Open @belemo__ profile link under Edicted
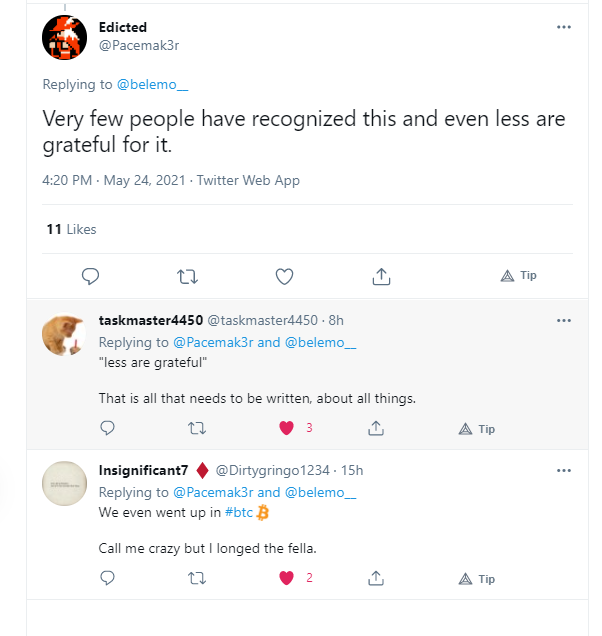The width and height of the screenshot is (602, 636). click(x=153, y=84)
